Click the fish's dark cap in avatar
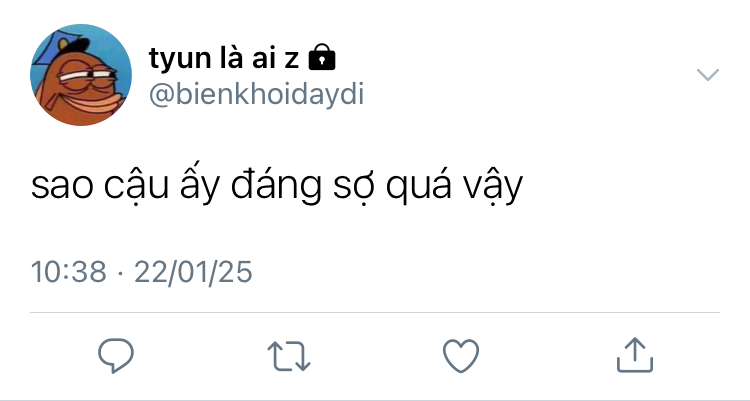 coord(75,46)
